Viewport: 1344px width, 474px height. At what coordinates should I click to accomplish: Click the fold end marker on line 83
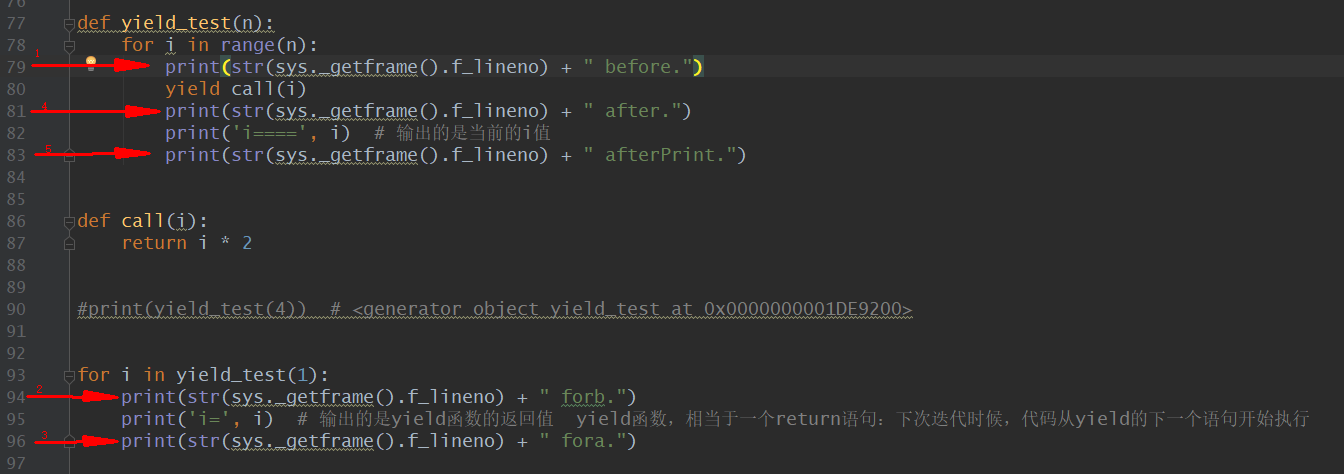click(x=69, y=155)
